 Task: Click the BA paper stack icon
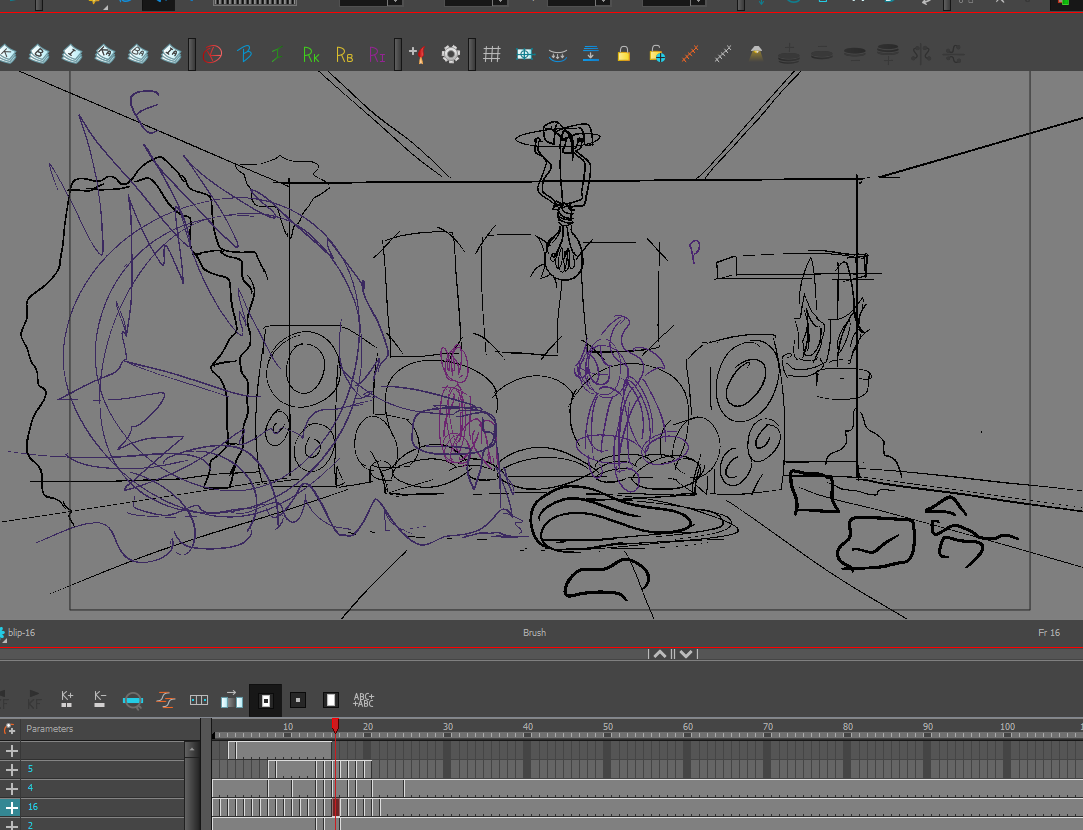click(x=138, y=54)
